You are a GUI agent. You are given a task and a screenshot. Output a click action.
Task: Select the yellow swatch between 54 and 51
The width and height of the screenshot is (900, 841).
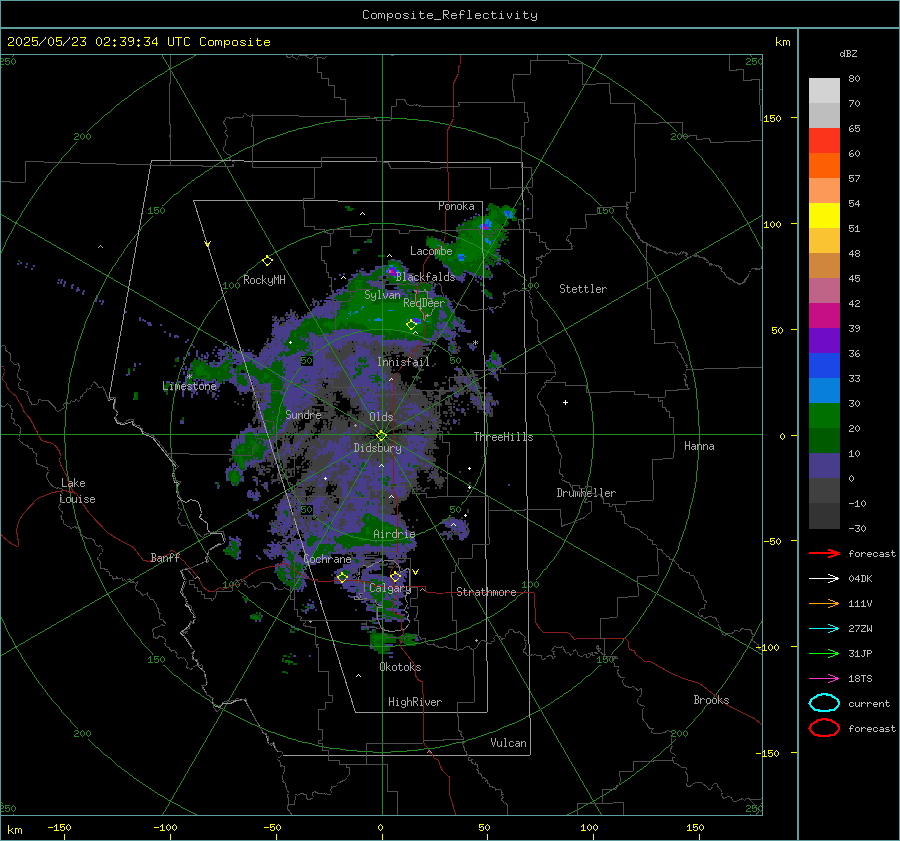click(824, 216)
